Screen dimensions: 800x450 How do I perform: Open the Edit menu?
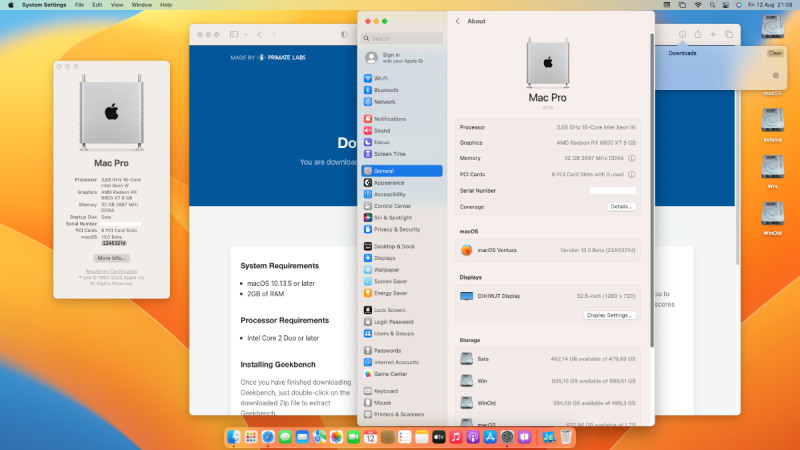pos(97,5)
